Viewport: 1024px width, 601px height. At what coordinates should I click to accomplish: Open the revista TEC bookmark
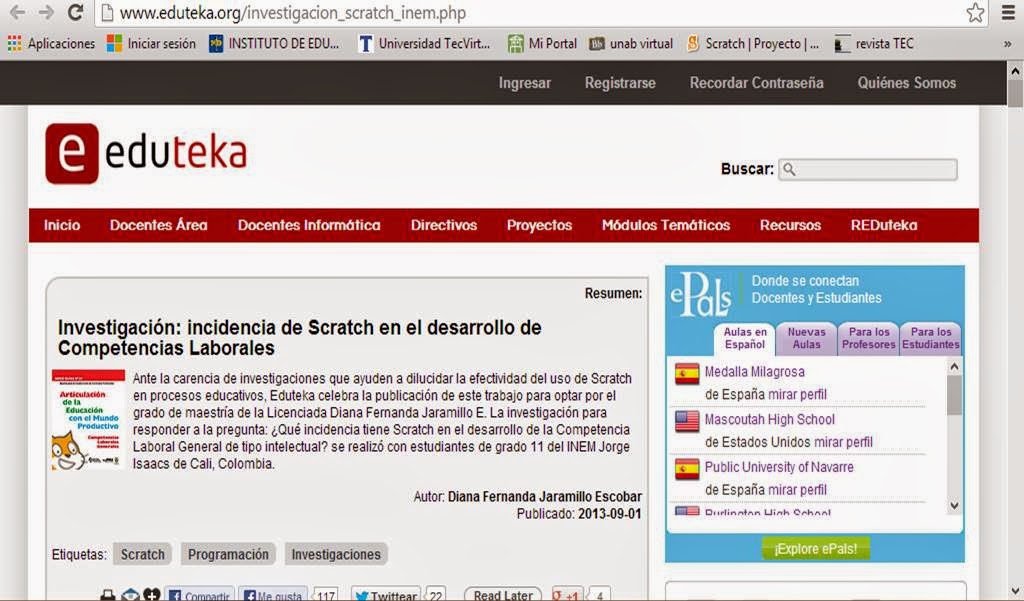tap(874, 44)
